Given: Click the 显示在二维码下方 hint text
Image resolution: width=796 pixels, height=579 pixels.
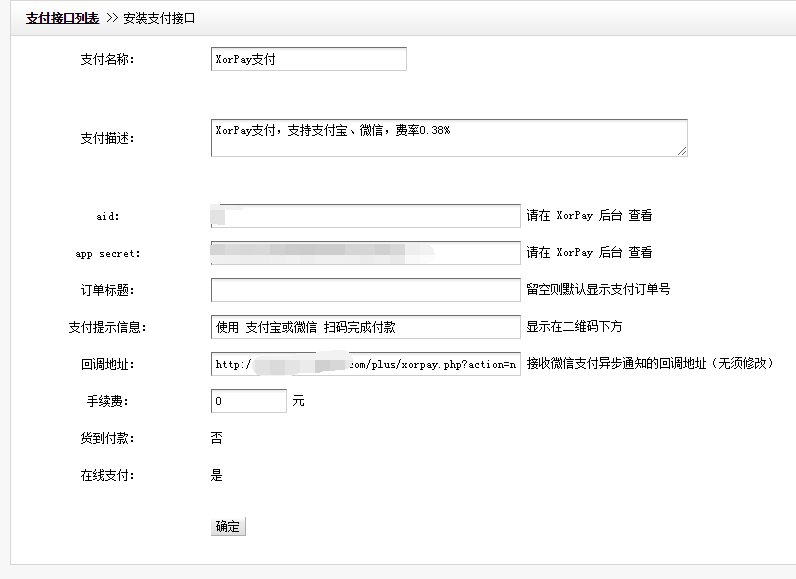Looking at the screenshot, I should coord(575,327).
